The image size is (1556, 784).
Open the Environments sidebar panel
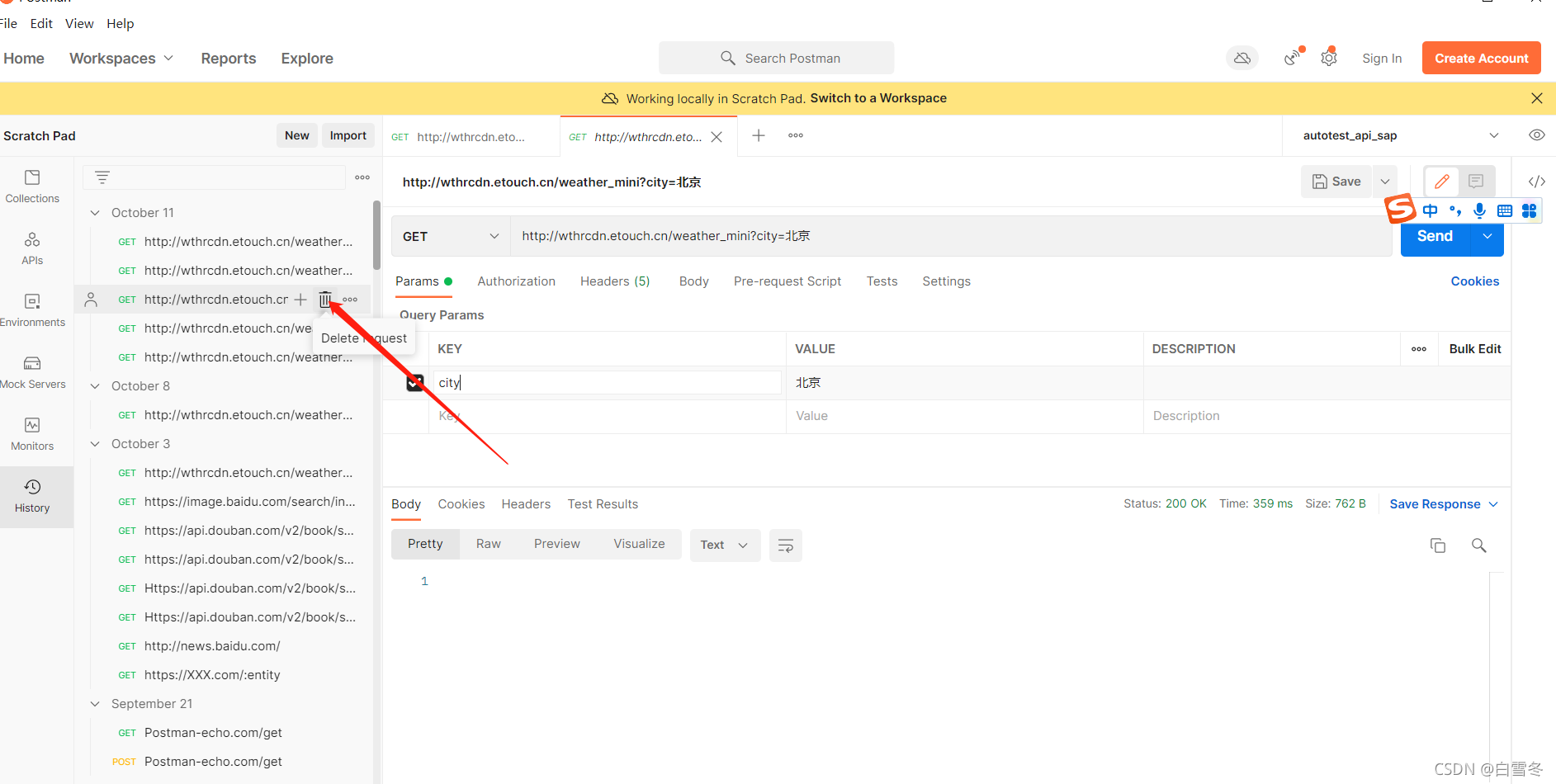click(x=32, y=310)
